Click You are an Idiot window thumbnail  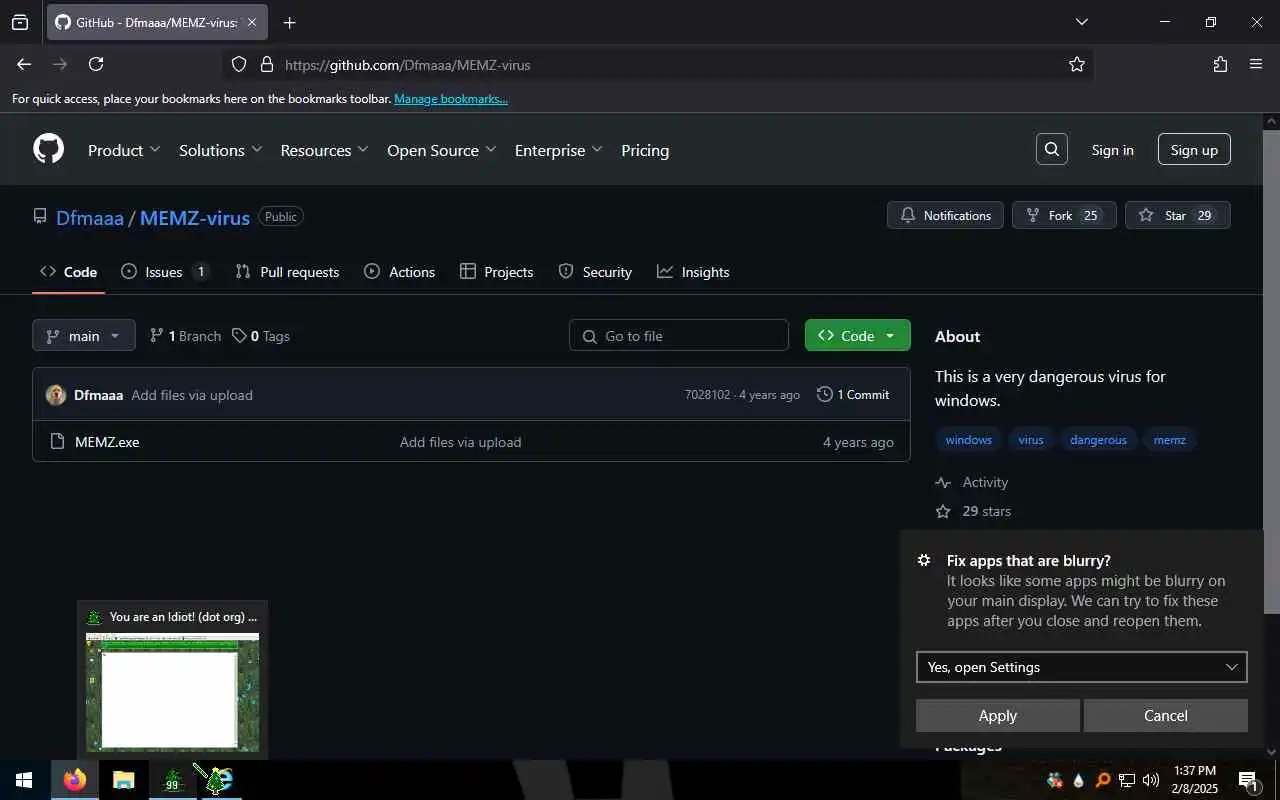(172, 680)
